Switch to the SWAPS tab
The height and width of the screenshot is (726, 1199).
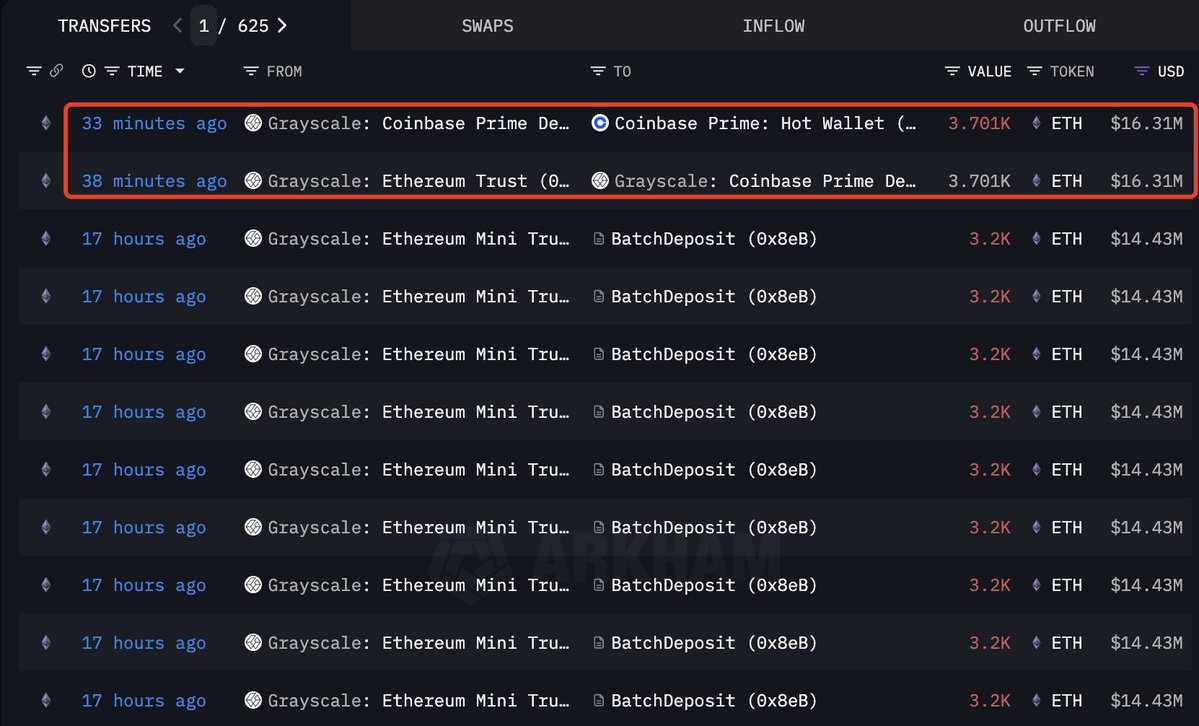point(487,26)
